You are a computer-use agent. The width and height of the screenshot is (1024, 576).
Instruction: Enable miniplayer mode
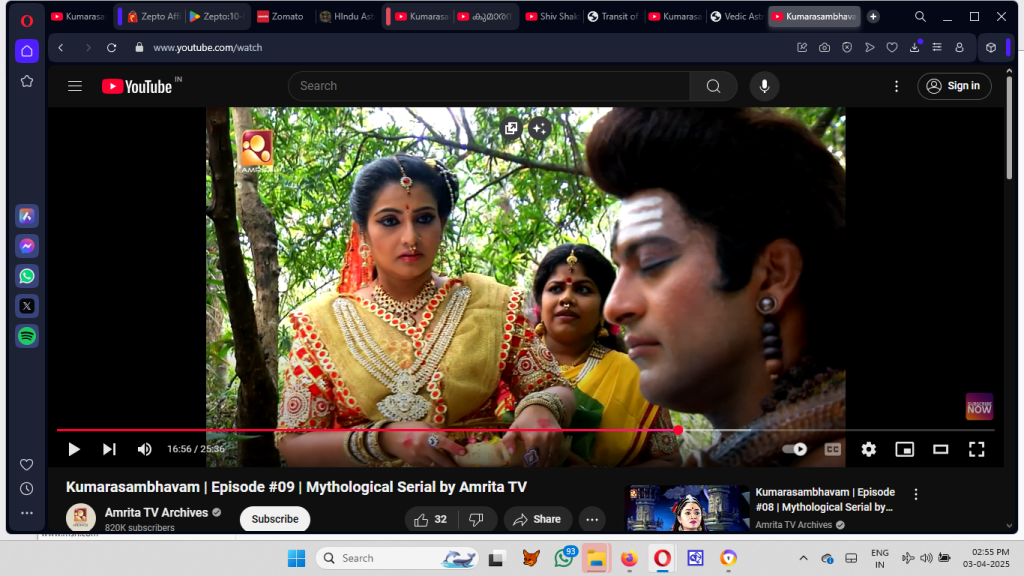tap(904, 449)
